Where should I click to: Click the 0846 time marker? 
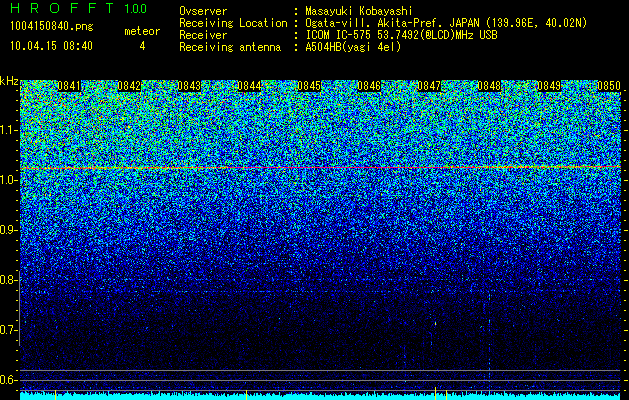click(x=369, y=86)
